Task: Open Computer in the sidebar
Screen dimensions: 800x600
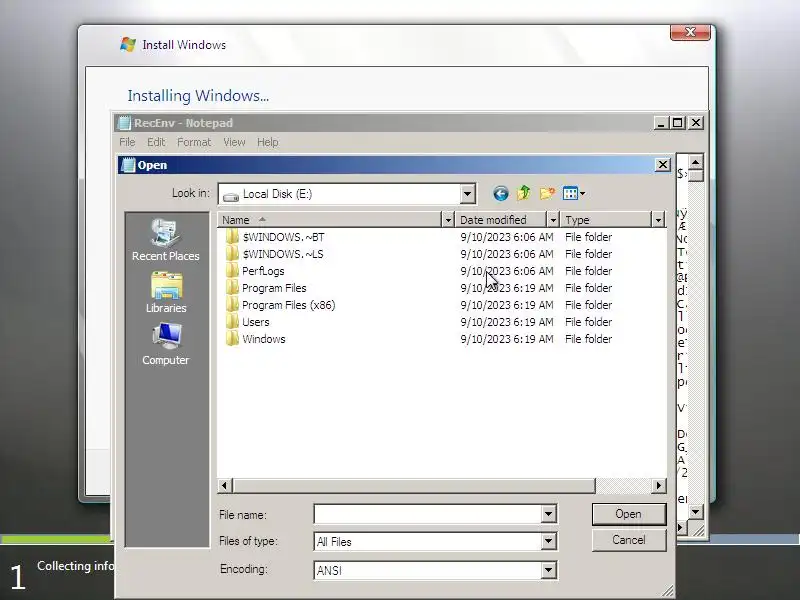Action: click(x=165, y=344)
